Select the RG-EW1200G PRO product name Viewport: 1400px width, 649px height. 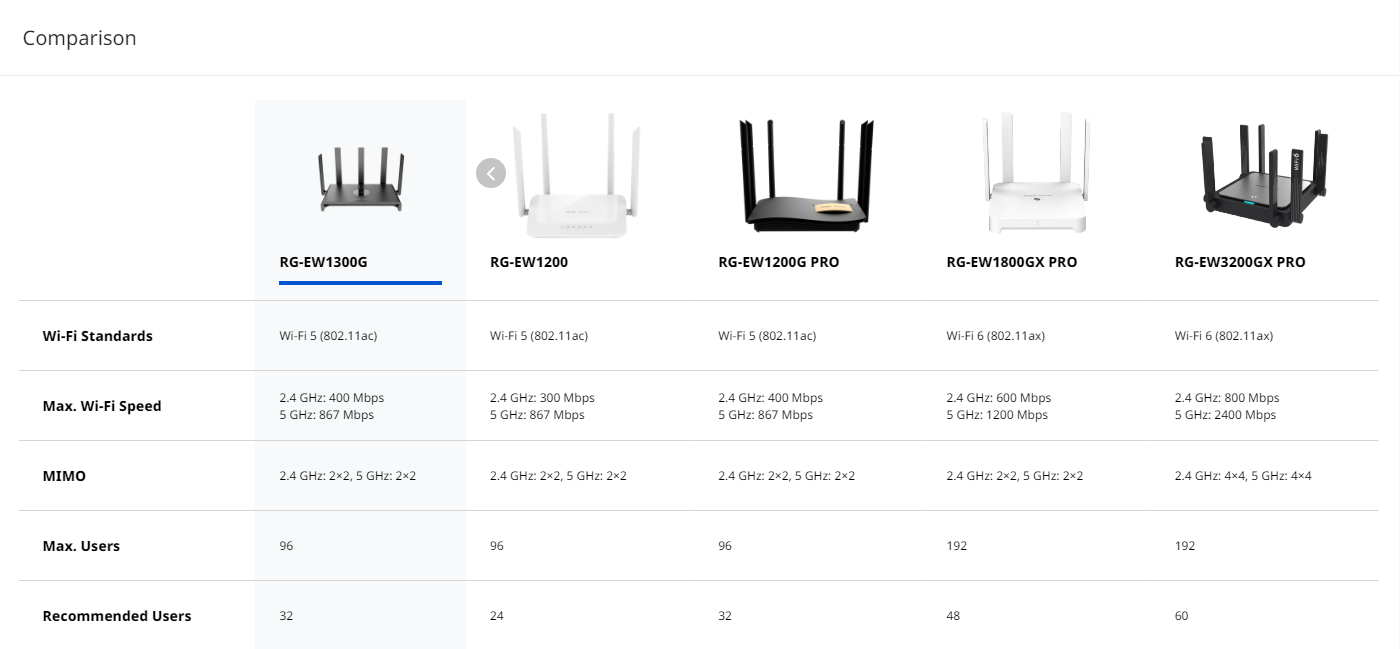click(x=779, y=262)
